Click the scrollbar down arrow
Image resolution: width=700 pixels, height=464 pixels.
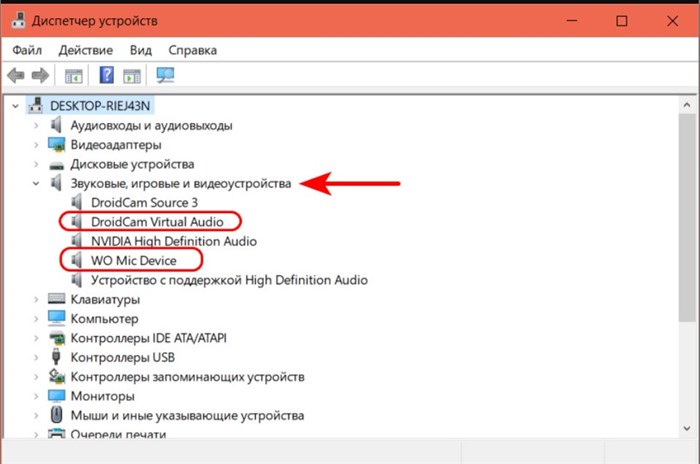coord(687,429)
